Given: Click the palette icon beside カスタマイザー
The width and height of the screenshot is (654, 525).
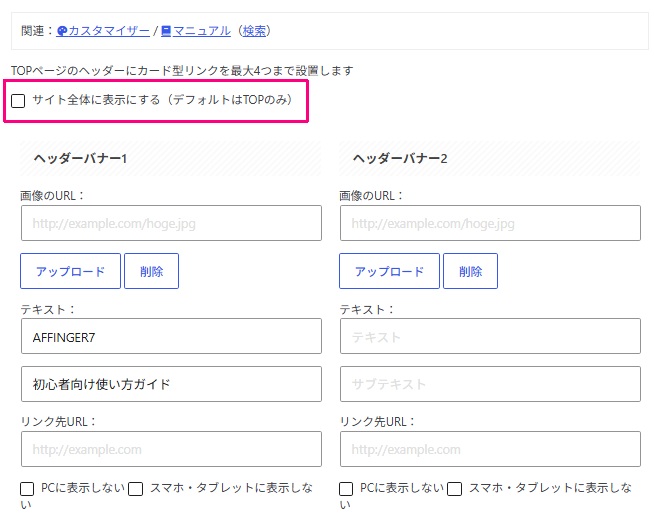Looking at the screenshot, I should pos(62,31).
